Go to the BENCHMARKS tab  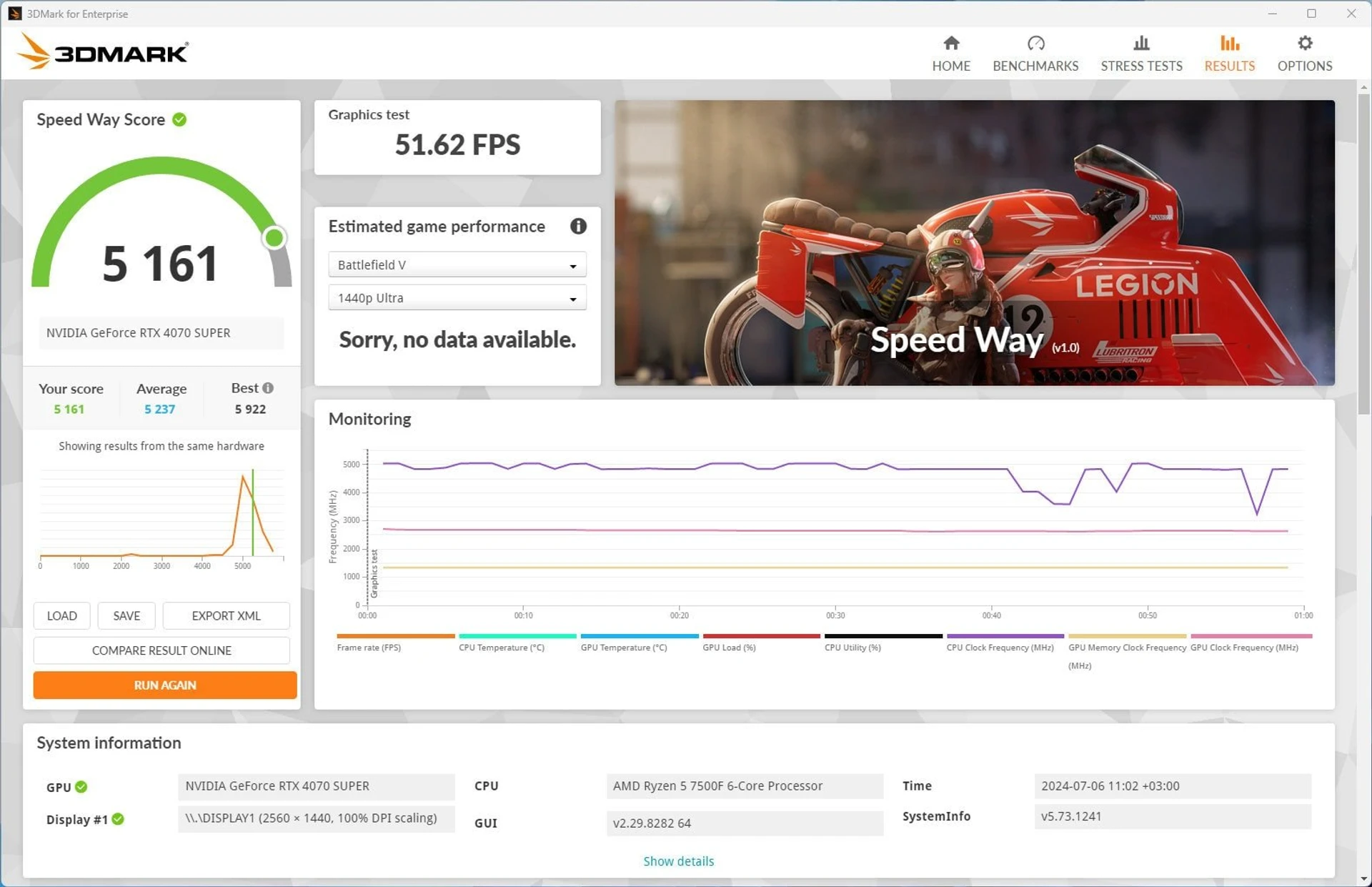click(1035, 54)
